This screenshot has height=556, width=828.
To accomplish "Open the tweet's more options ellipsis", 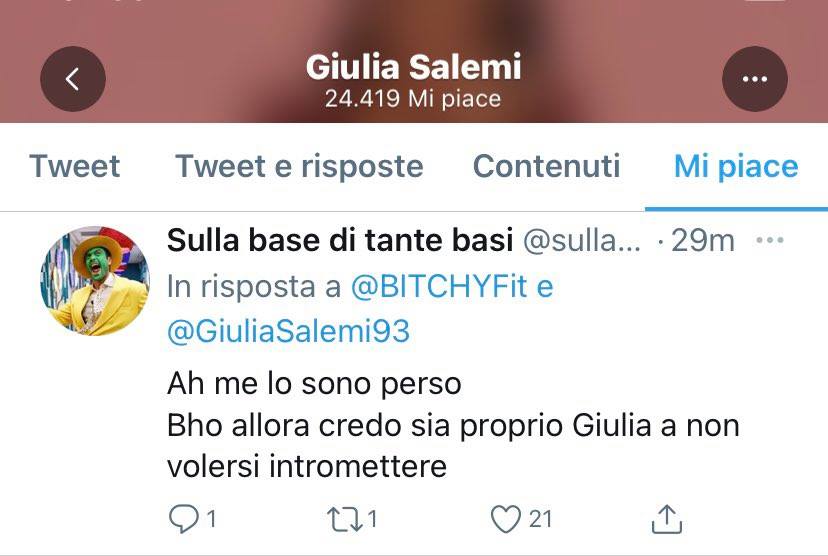I will pos(770,240).
